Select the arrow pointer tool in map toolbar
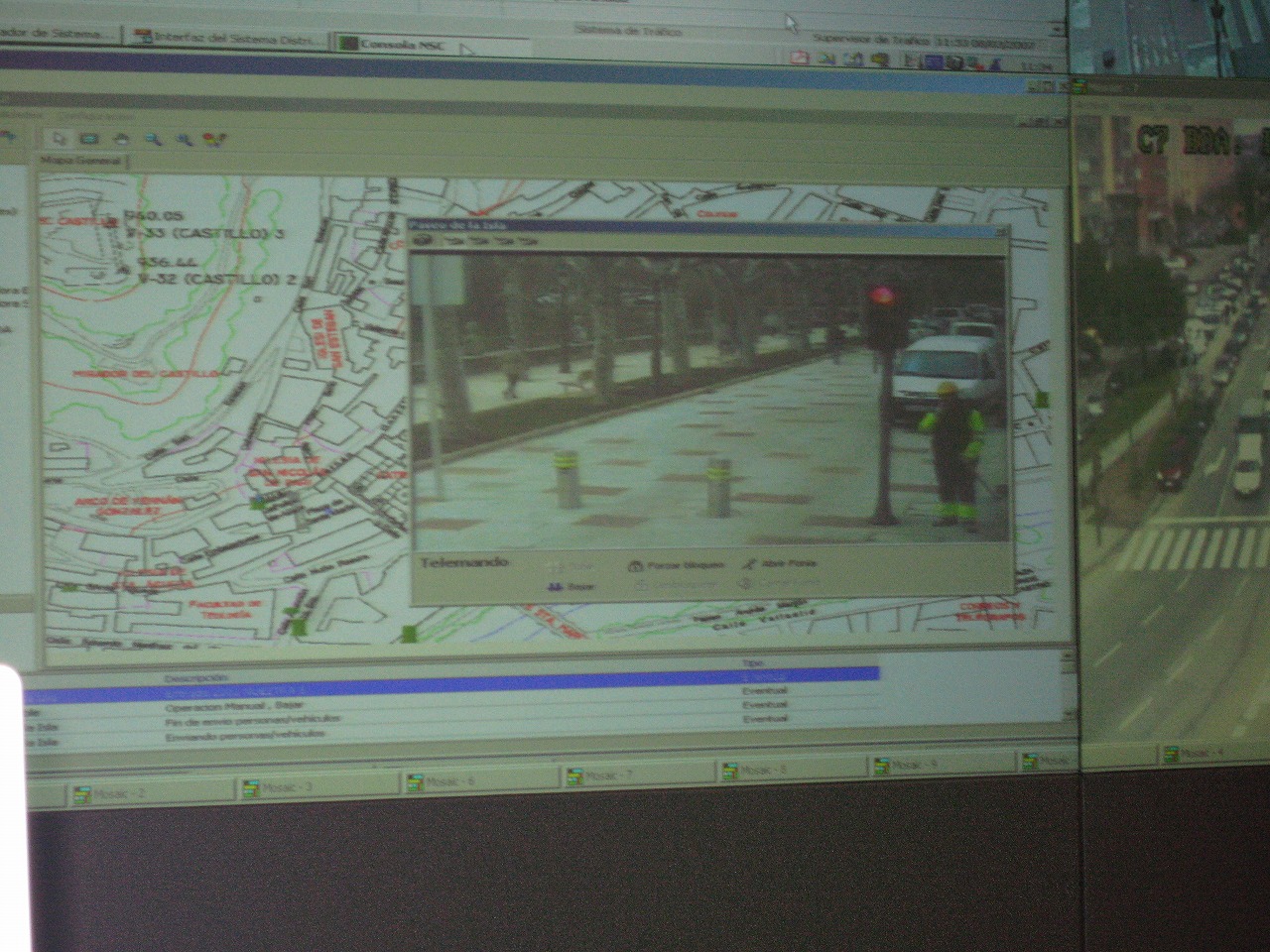The image size is (1270, 952). coord(62,139)
